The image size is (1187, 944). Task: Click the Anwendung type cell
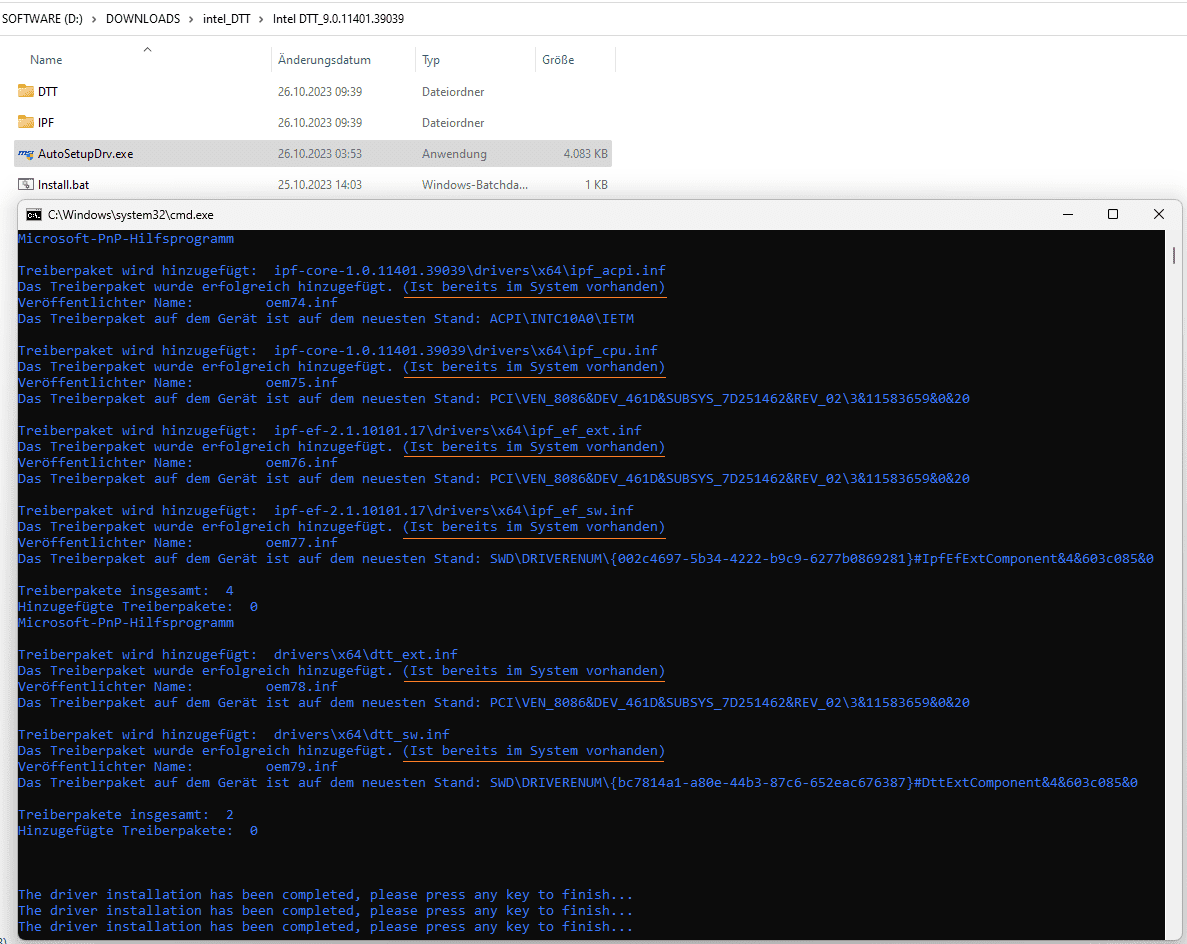click(x=454, y=154)
